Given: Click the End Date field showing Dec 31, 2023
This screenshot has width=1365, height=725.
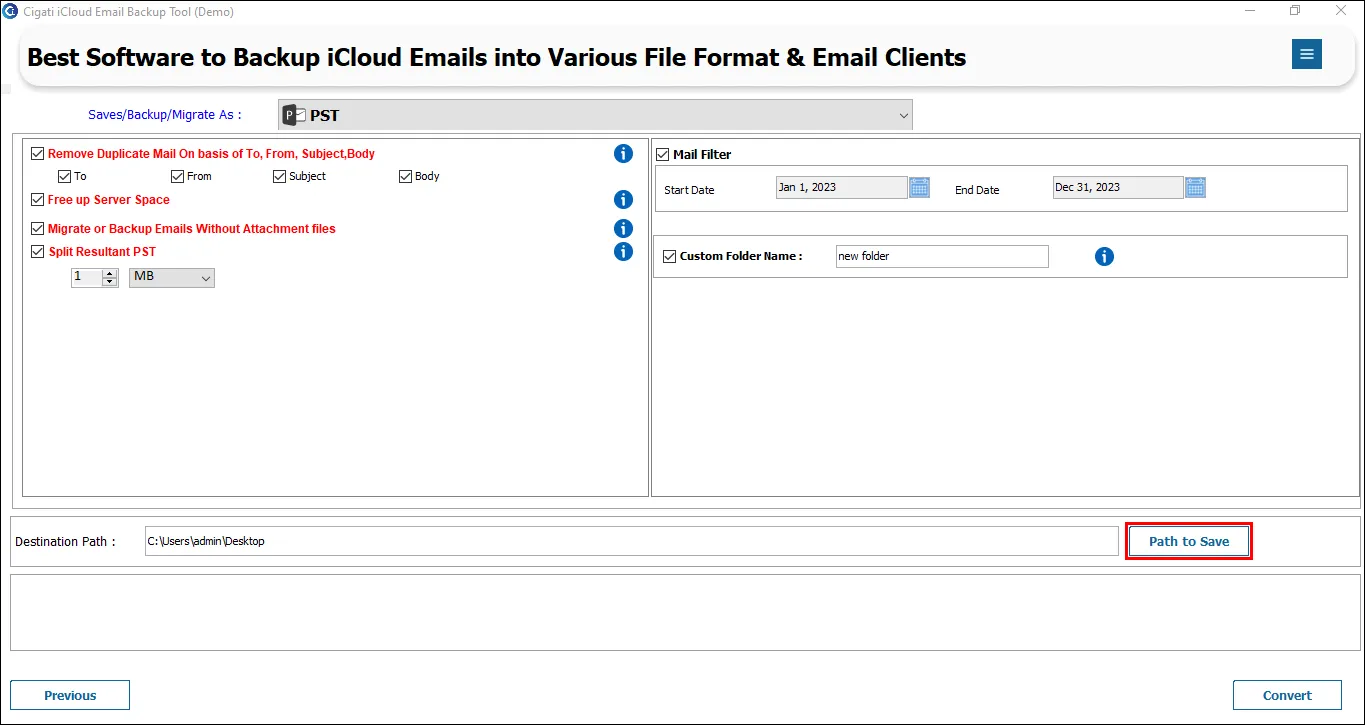Looking at the screenshot, I should [x=1118, y=187].
